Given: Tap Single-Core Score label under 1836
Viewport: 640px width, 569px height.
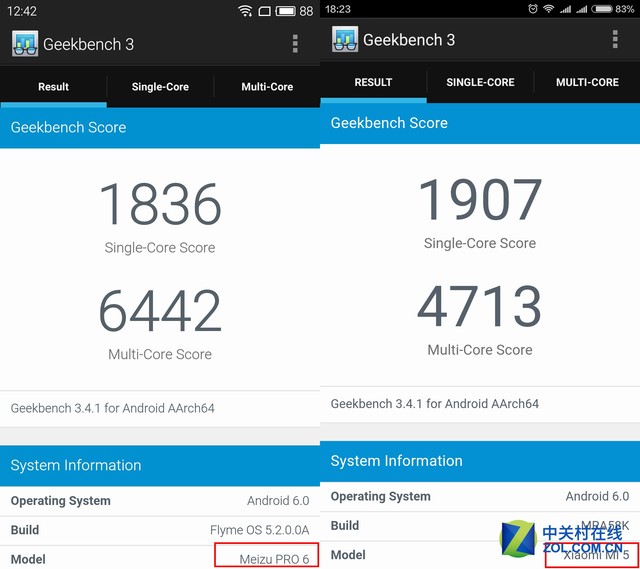Looking at the screenshot, I should [x=160, y=248].
